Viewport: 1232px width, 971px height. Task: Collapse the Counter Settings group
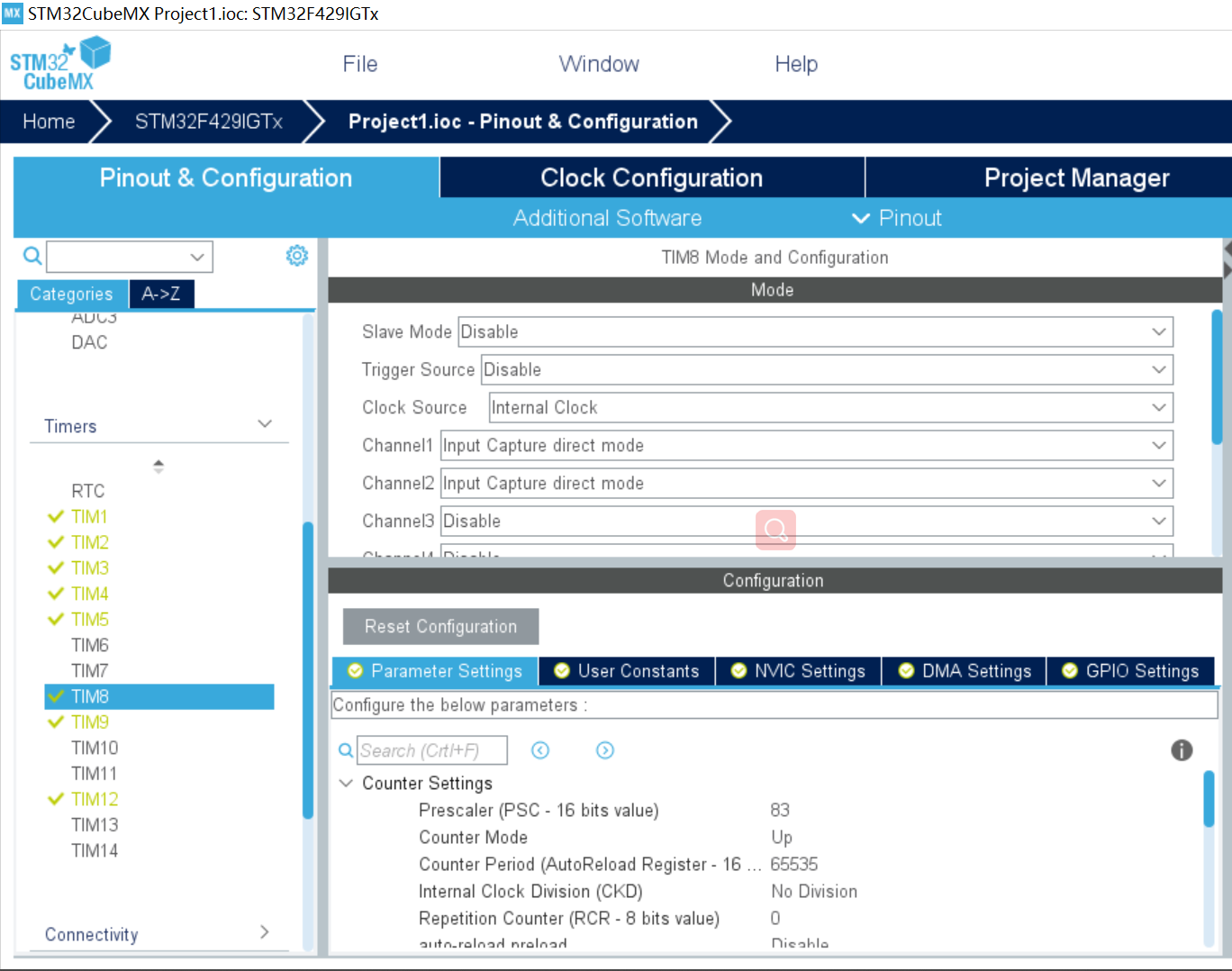[x=346, y=784]
